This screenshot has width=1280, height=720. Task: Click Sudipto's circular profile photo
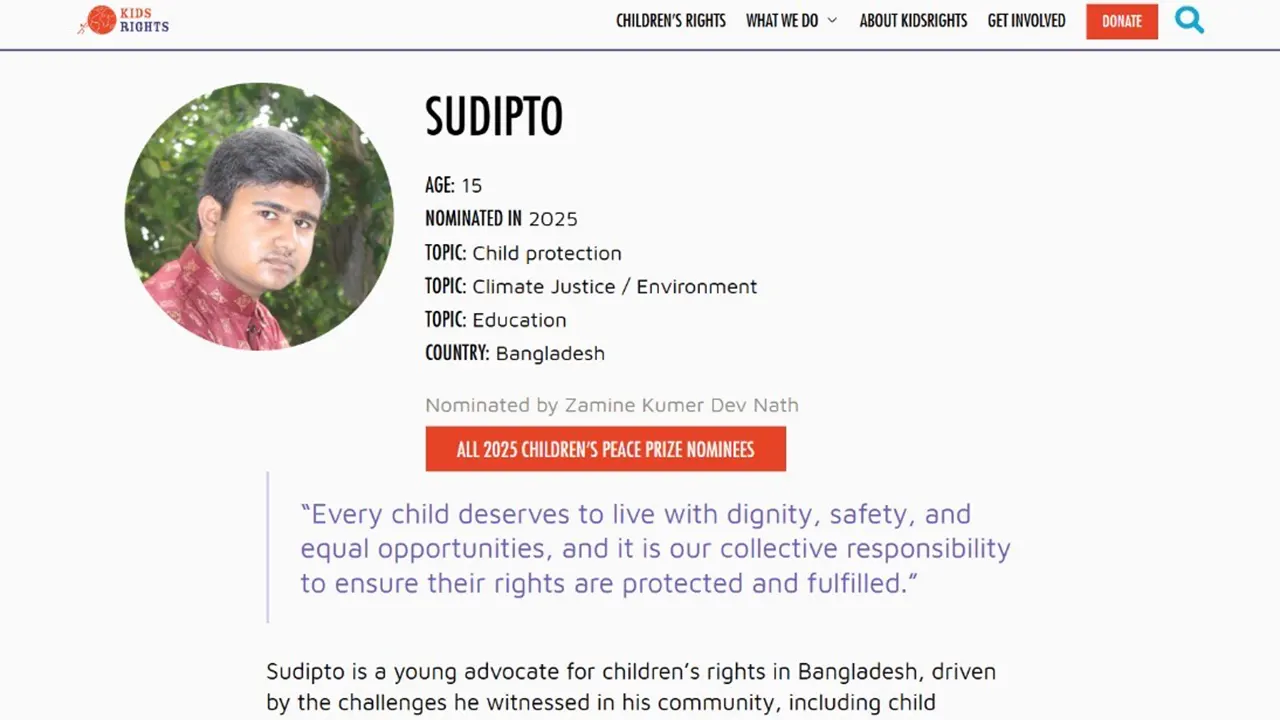(259, 216)
